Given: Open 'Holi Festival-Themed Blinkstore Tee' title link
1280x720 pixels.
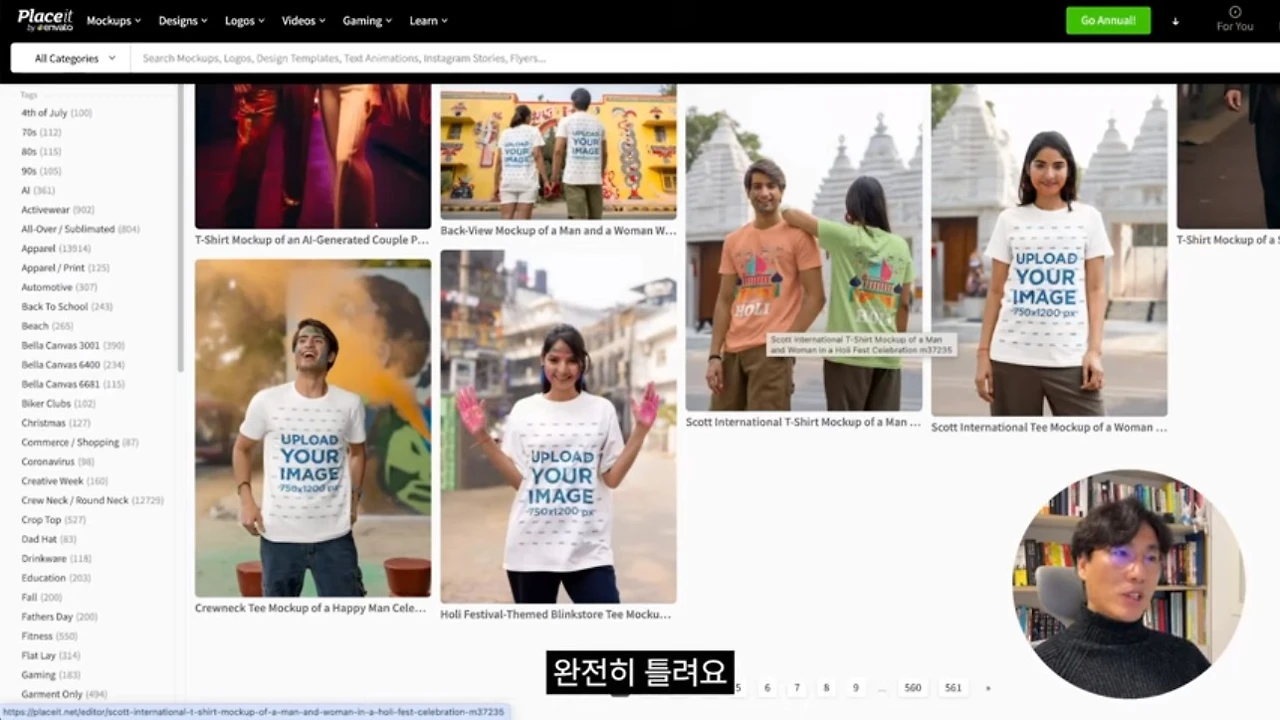Looking at the screenshot, I should coord(555,614).
